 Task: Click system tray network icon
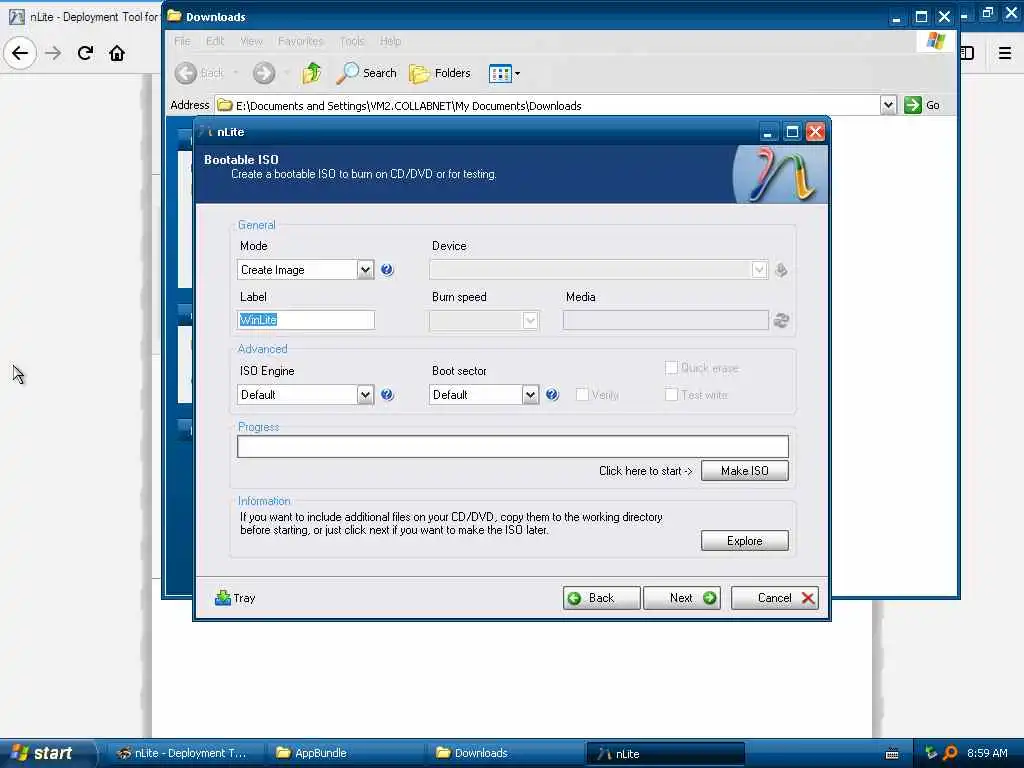point(931,753)
